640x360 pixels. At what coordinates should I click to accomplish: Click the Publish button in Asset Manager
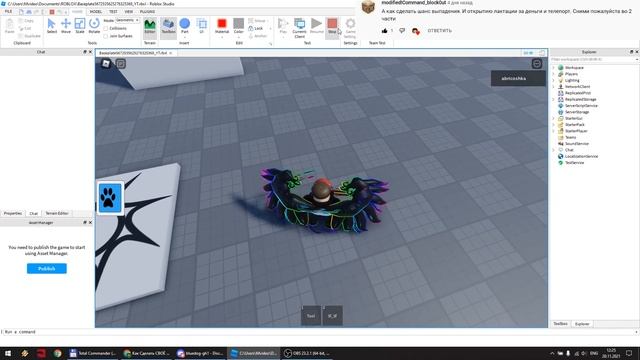point(47,269)
